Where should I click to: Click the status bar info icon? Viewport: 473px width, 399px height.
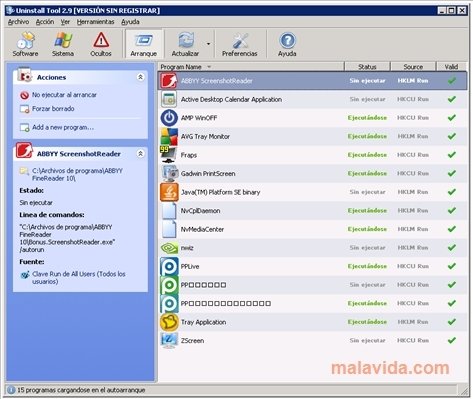click(x=11, y=390)
